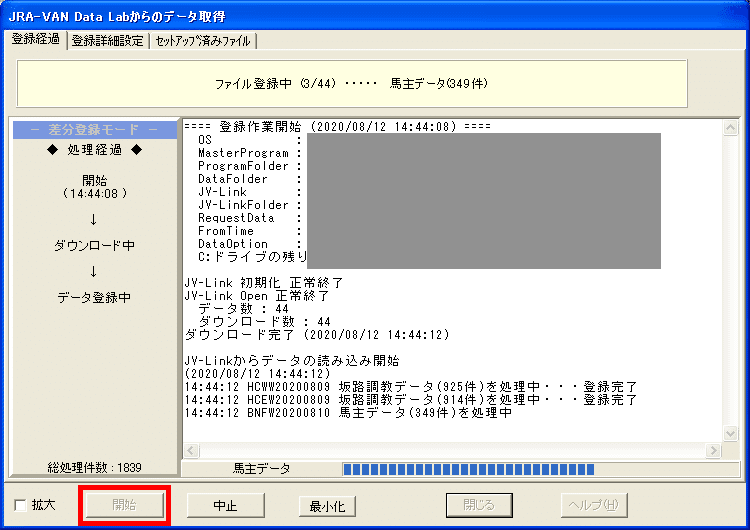Click the ダウンロード中 step label

tap(94, 245)
